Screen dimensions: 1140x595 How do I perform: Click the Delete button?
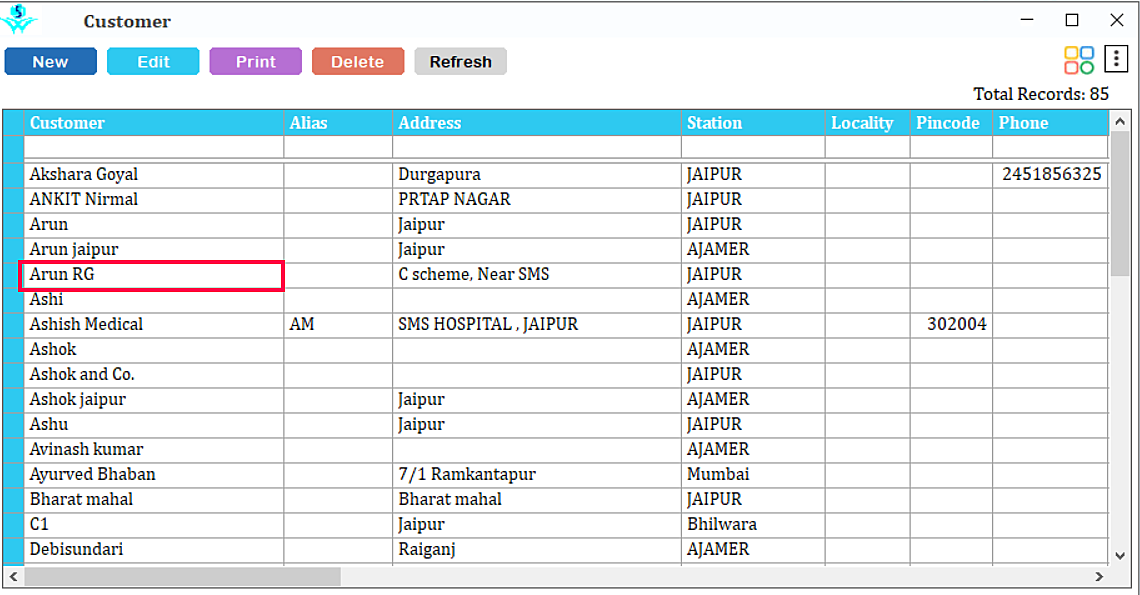click(x=358, y=62)
